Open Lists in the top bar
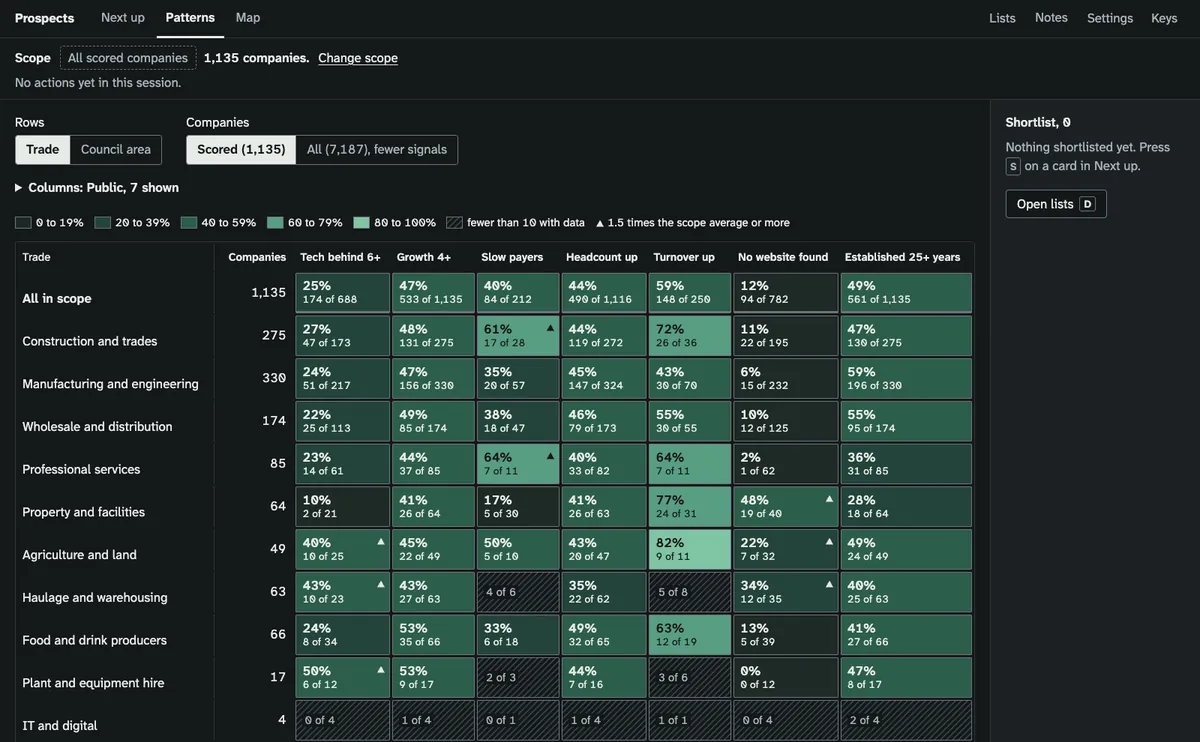Image resolution: width=1200 pixels, height=742 pixels. pyautogui.click(x=1002, y=18)
